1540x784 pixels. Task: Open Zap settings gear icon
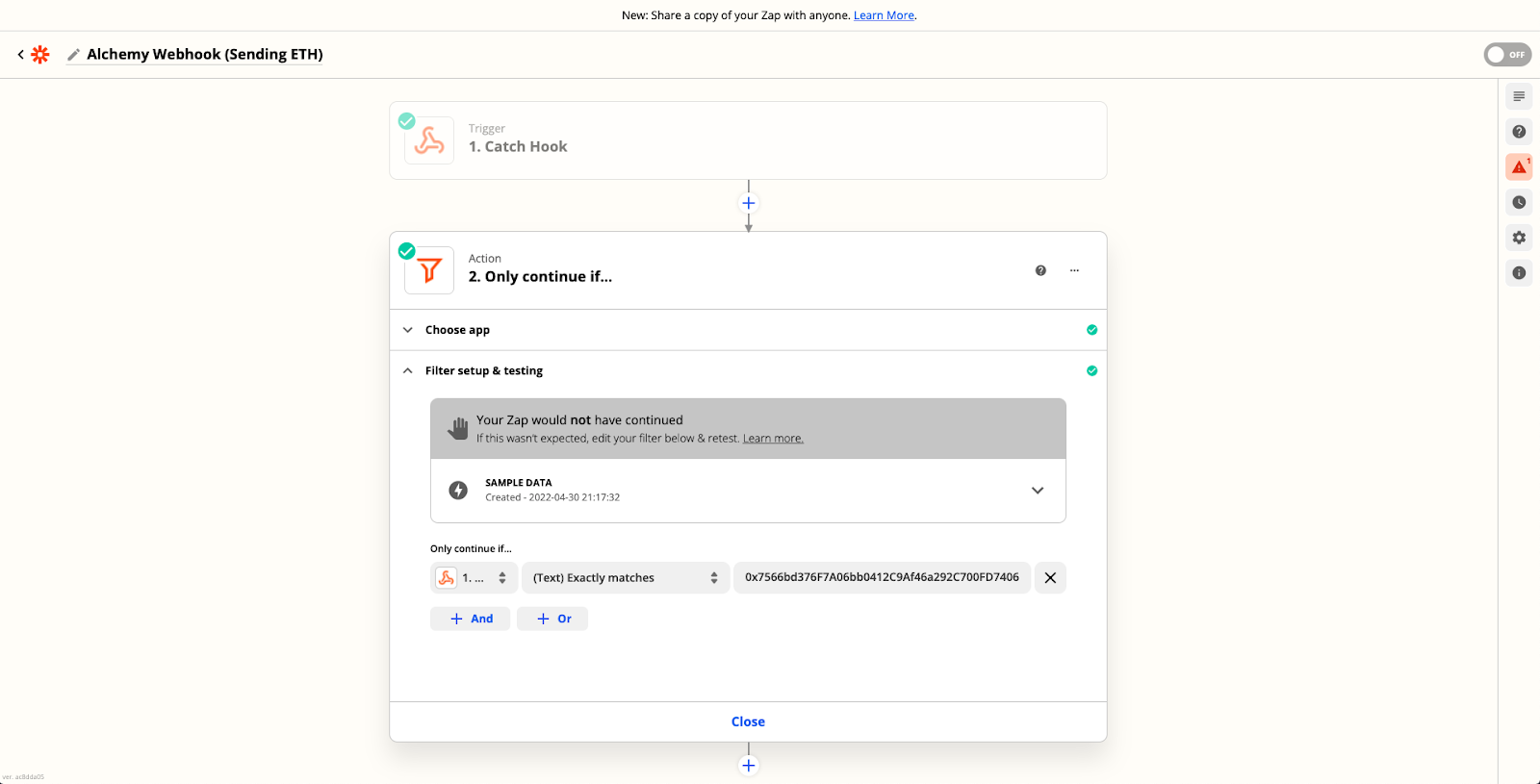pyautogui.click(x=1519, y=238)
